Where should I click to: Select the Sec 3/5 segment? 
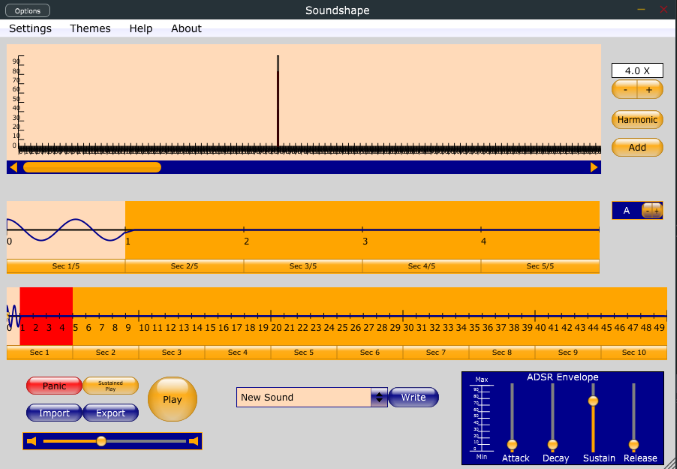303,266
